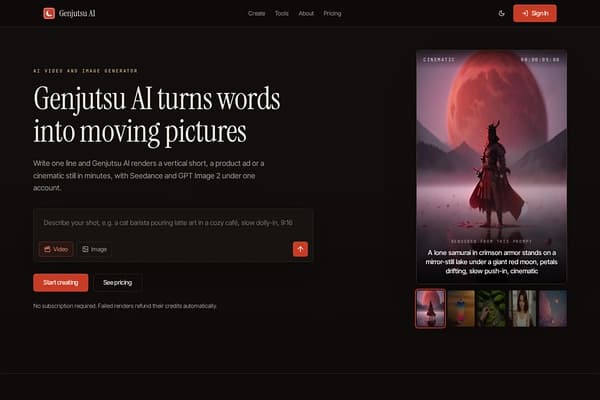
Task: Click the large samurai preview image
Action: 491,166
